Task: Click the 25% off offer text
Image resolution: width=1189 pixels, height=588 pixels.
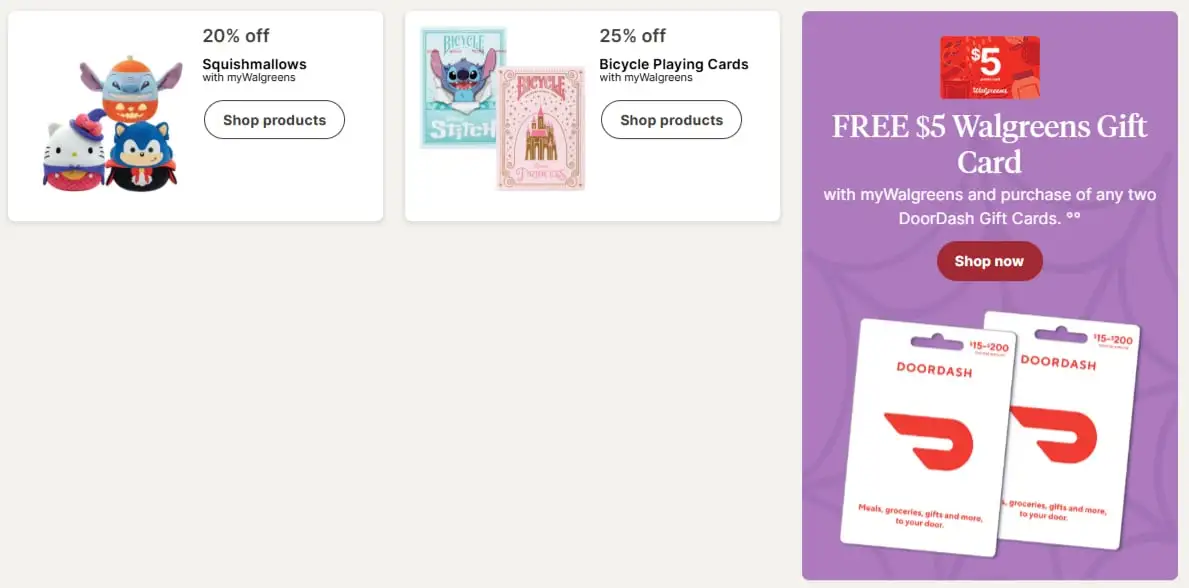Action: tap(632, 36)
